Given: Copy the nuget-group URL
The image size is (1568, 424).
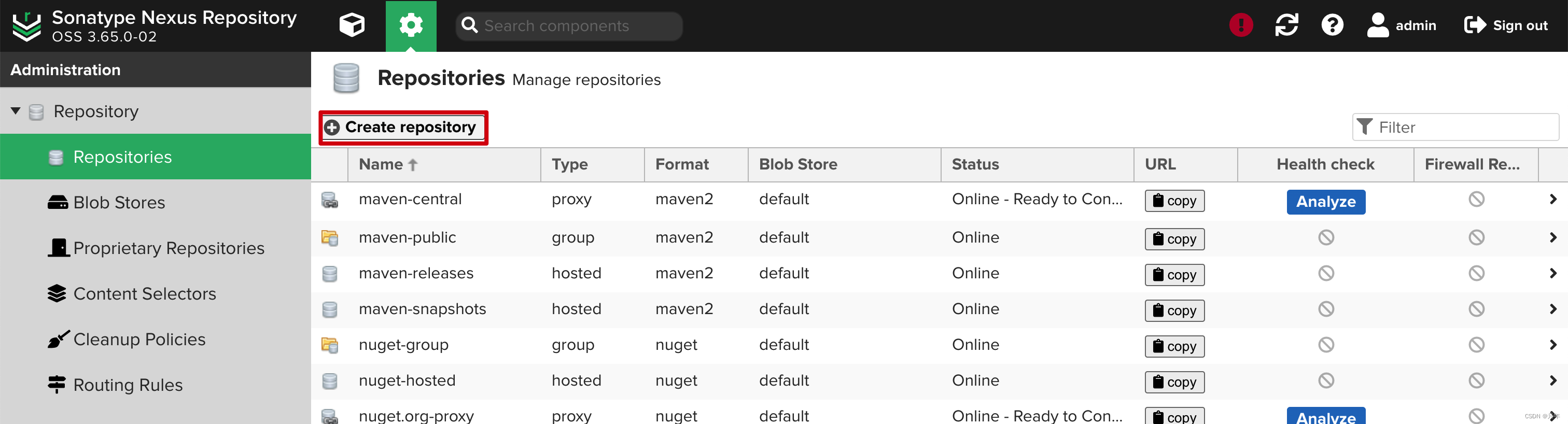Looking at the screenshot, I should [x=1174, y=347].
